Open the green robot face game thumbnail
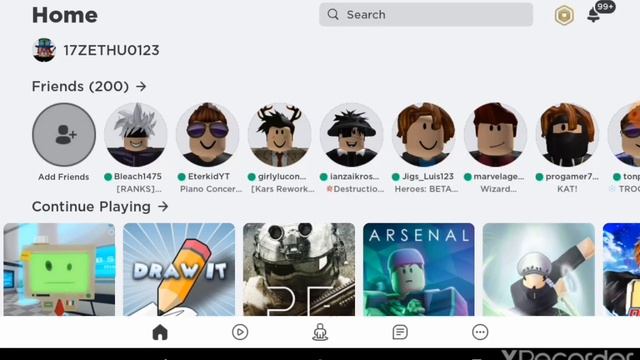 [x=59, y=269]
